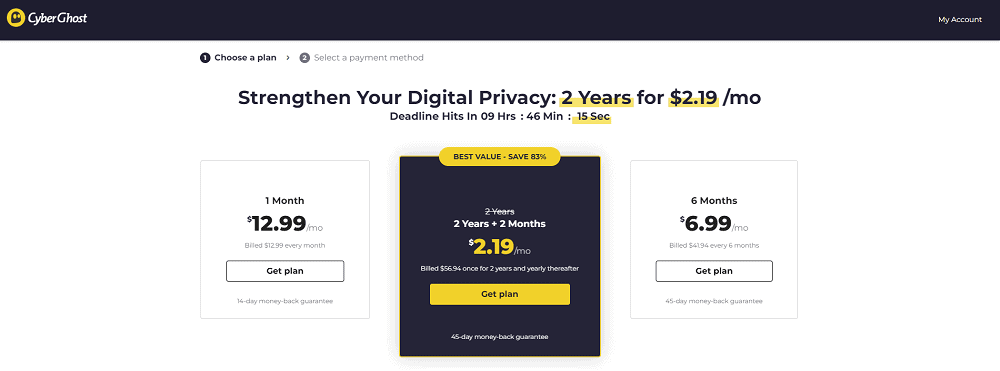Click the 45-day guarantee on the dark card
Viewport: 1000px width, 371px height.
(499, 337)
